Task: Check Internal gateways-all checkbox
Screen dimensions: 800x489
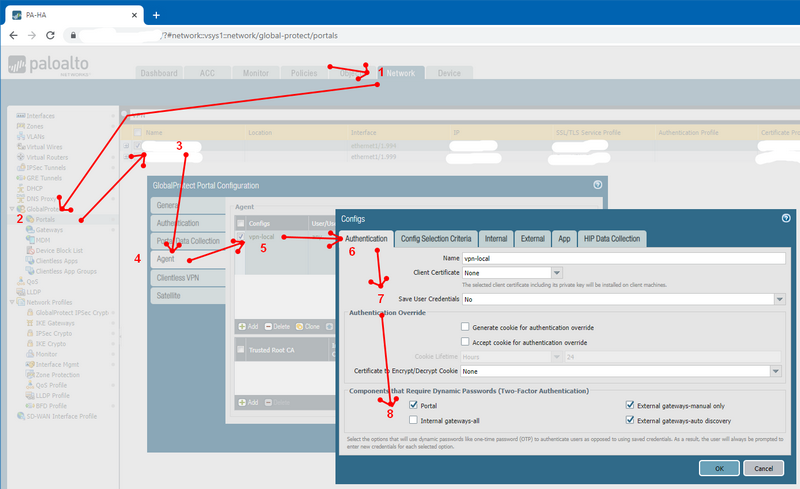Action: (x=413, y=420)
